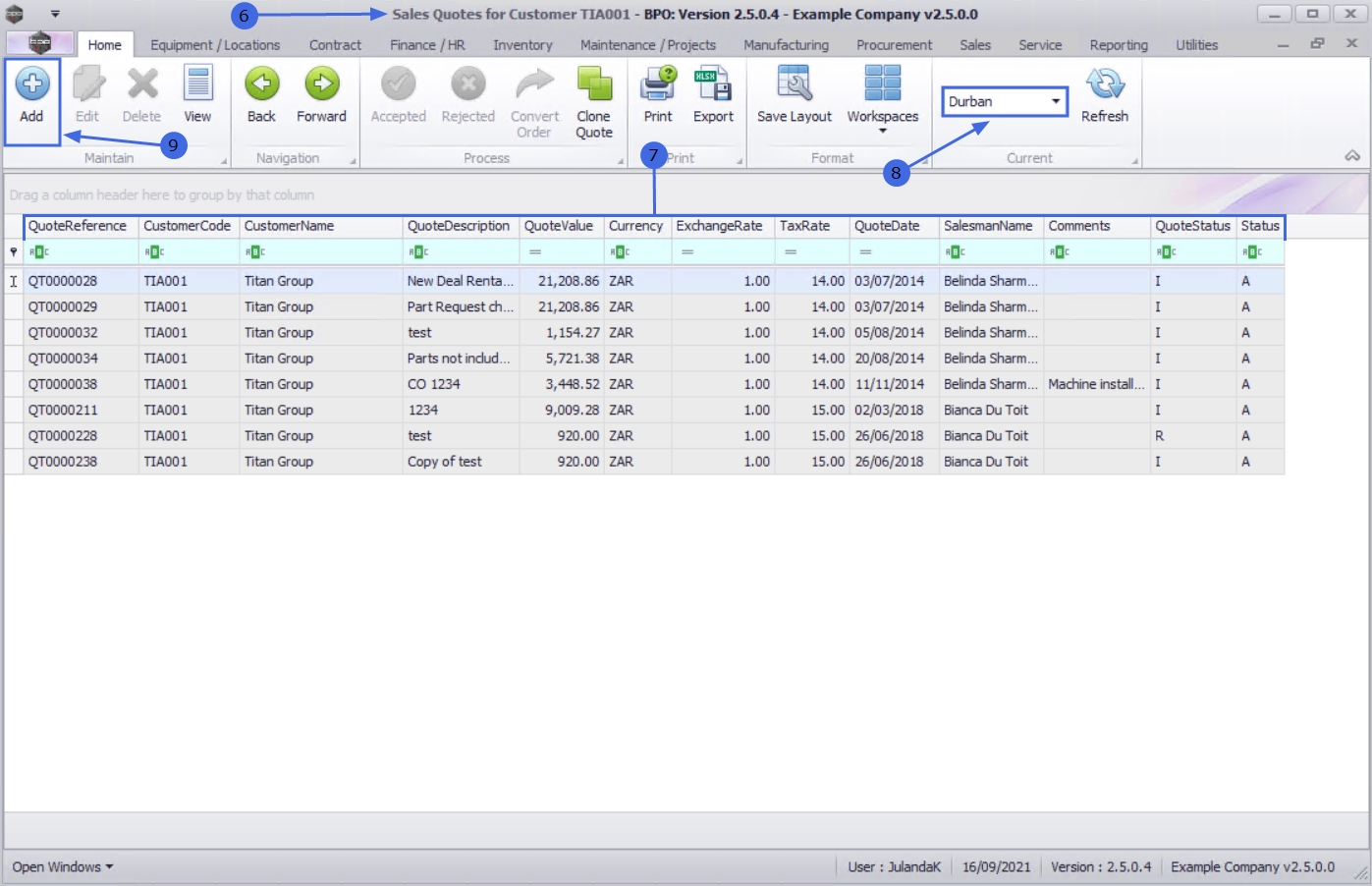Image resolution: width=1372 pixels, height=886 pixels.
Task: Open the Service tab
Action: tap(1040, 45)
